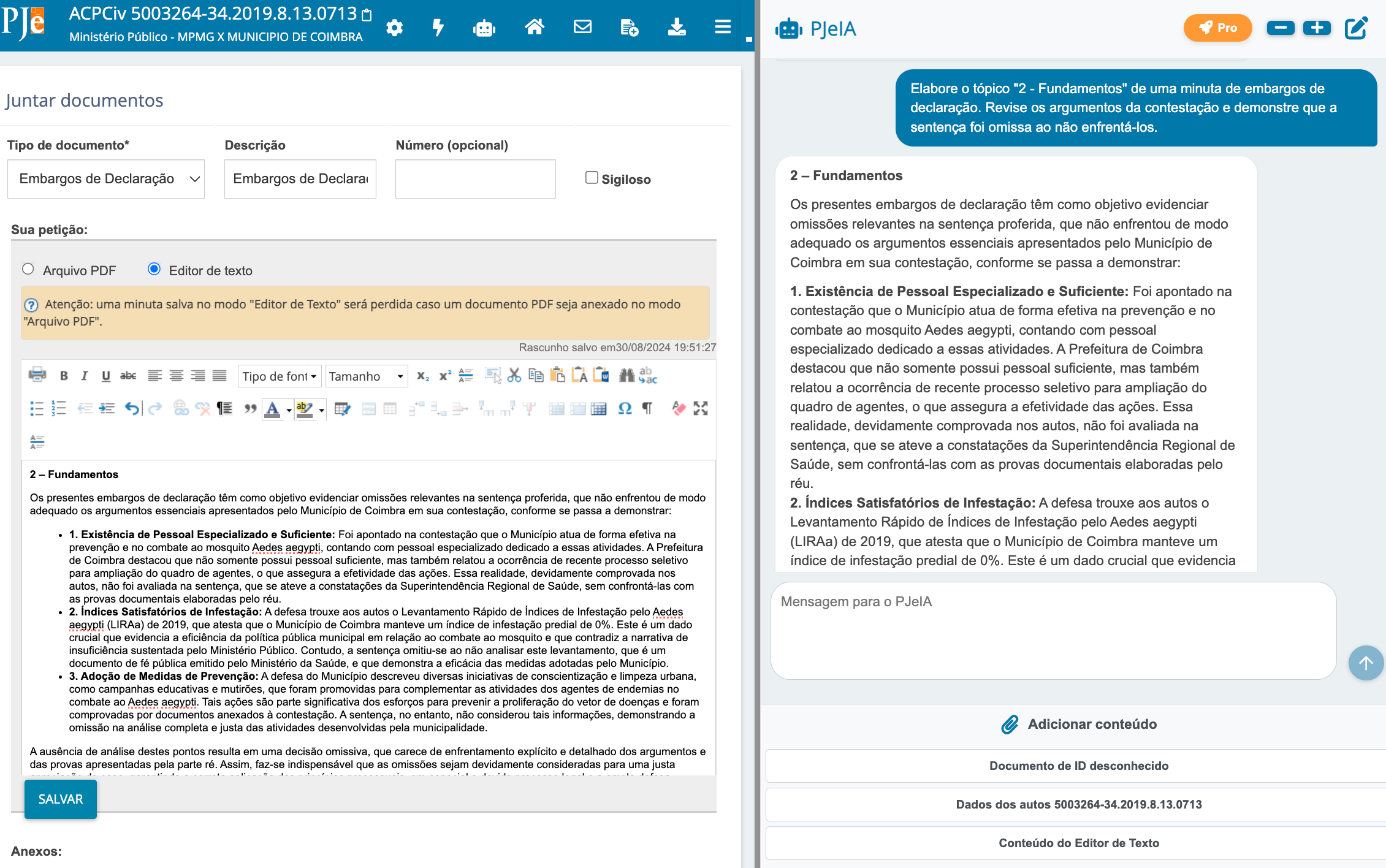Center align the paragraph text
Image resolution: width=1386 pixels, height=868 pixels.
tap(177, 376)
